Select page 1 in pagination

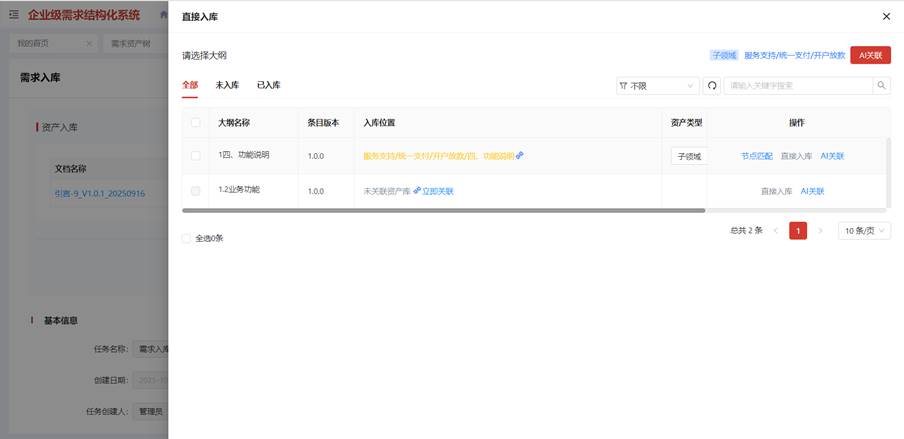coord(798,231)
